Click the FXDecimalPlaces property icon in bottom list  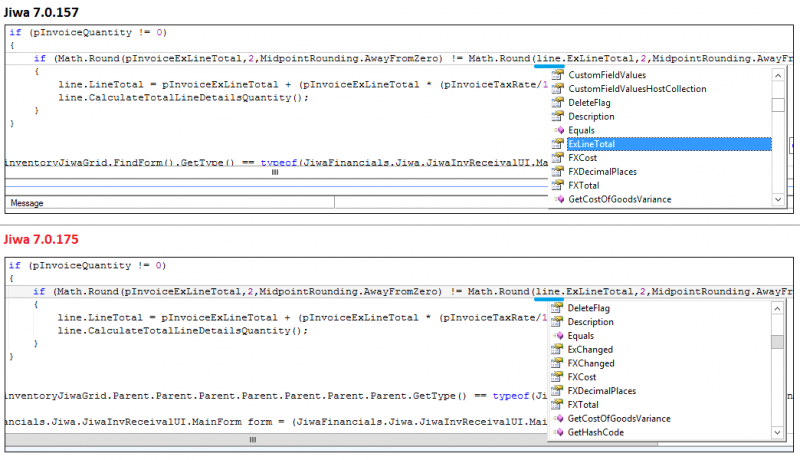(558, 391)
